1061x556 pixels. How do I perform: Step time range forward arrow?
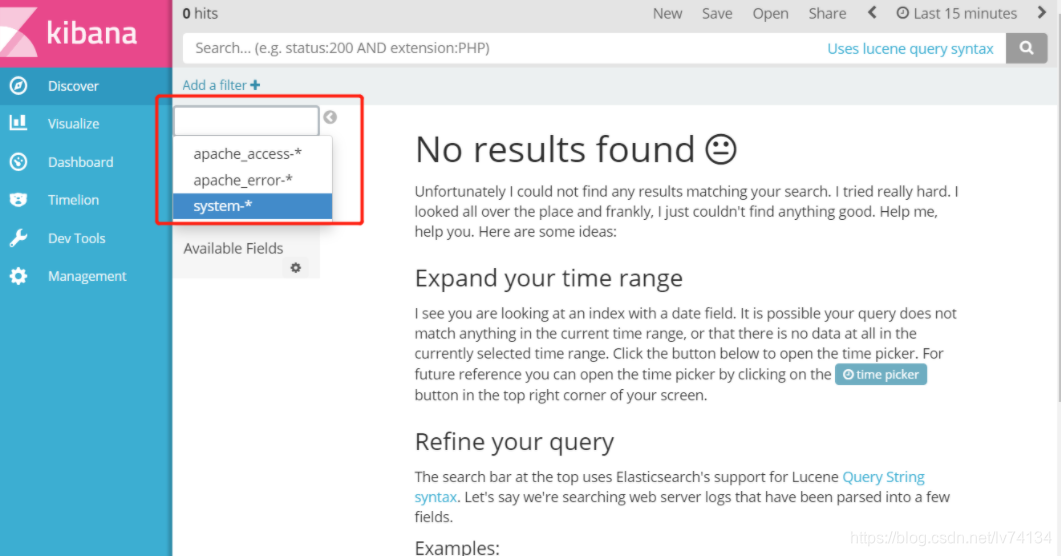[1042, 13]
